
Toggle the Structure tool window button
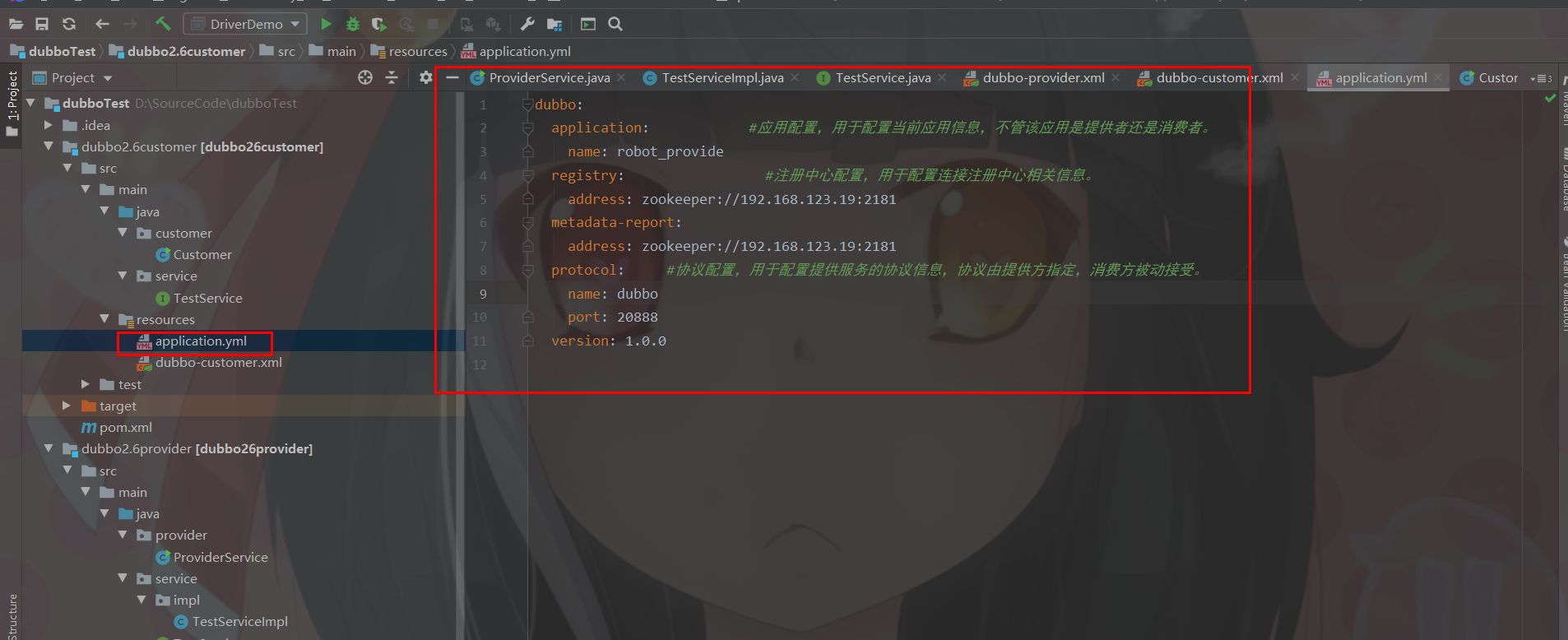pos(12,615)
